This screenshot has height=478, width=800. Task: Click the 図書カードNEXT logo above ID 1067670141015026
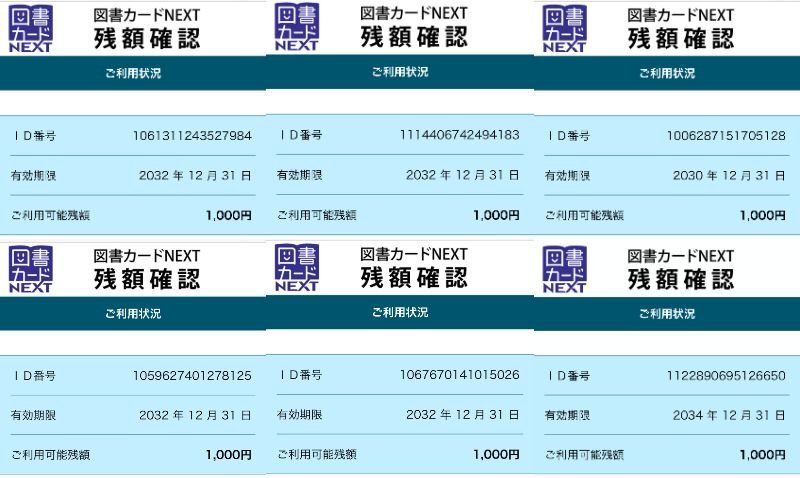(x=297, y=268)
